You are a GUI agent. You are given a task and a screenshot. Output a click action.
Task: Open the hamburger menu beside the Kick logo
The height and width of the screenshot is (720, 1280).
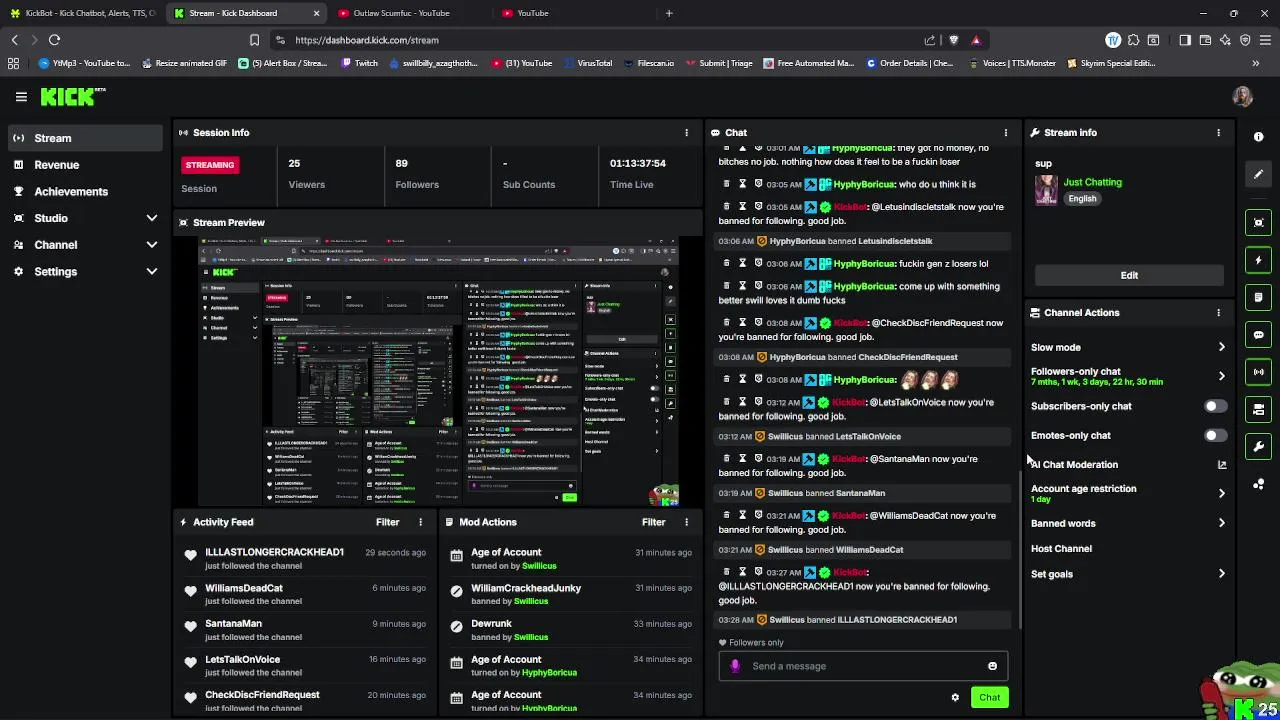(21, 97)
